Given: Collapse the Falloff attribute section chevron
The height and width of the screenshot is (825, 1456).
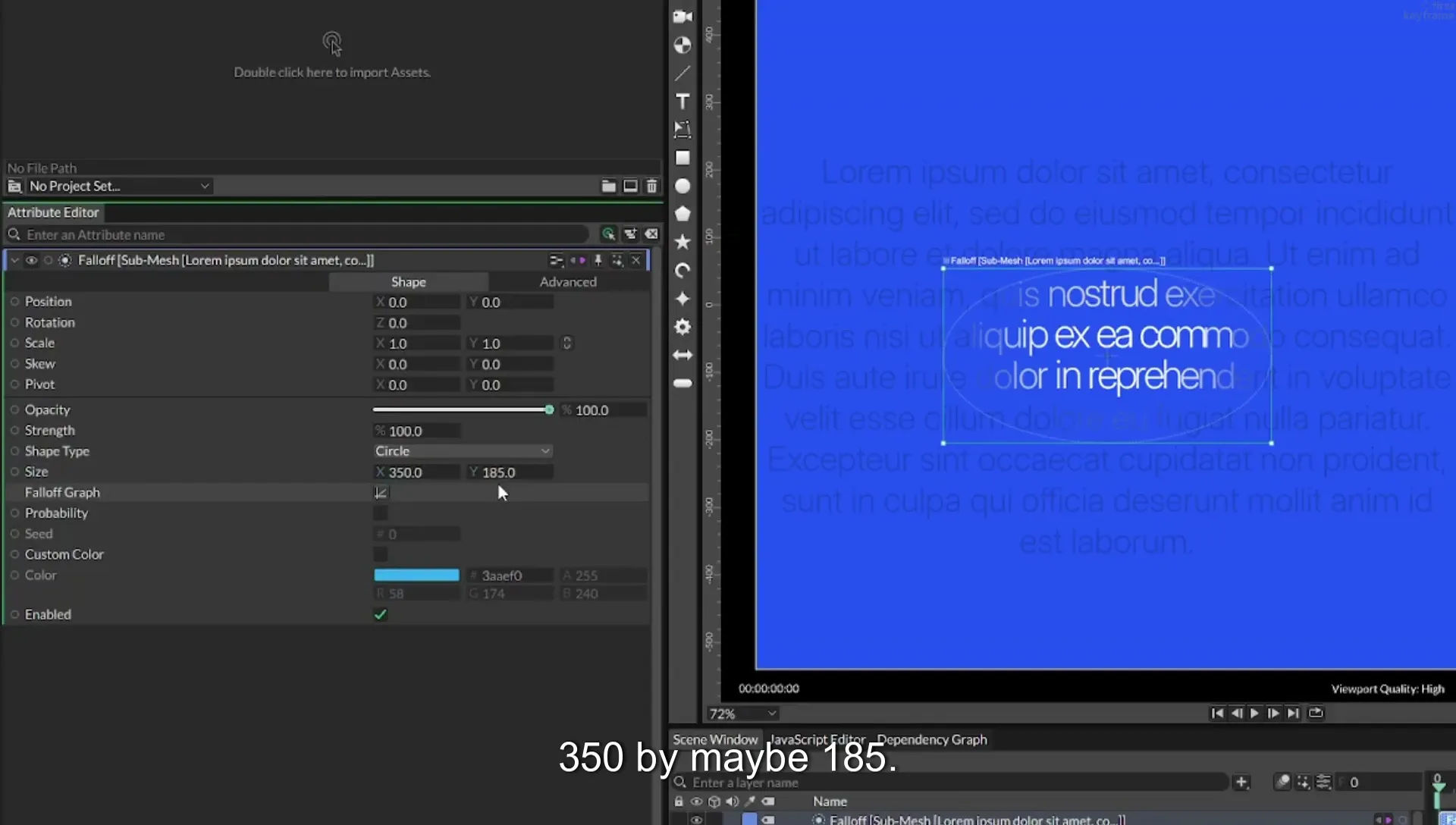Looking at the screenshot, I should 14,260.
